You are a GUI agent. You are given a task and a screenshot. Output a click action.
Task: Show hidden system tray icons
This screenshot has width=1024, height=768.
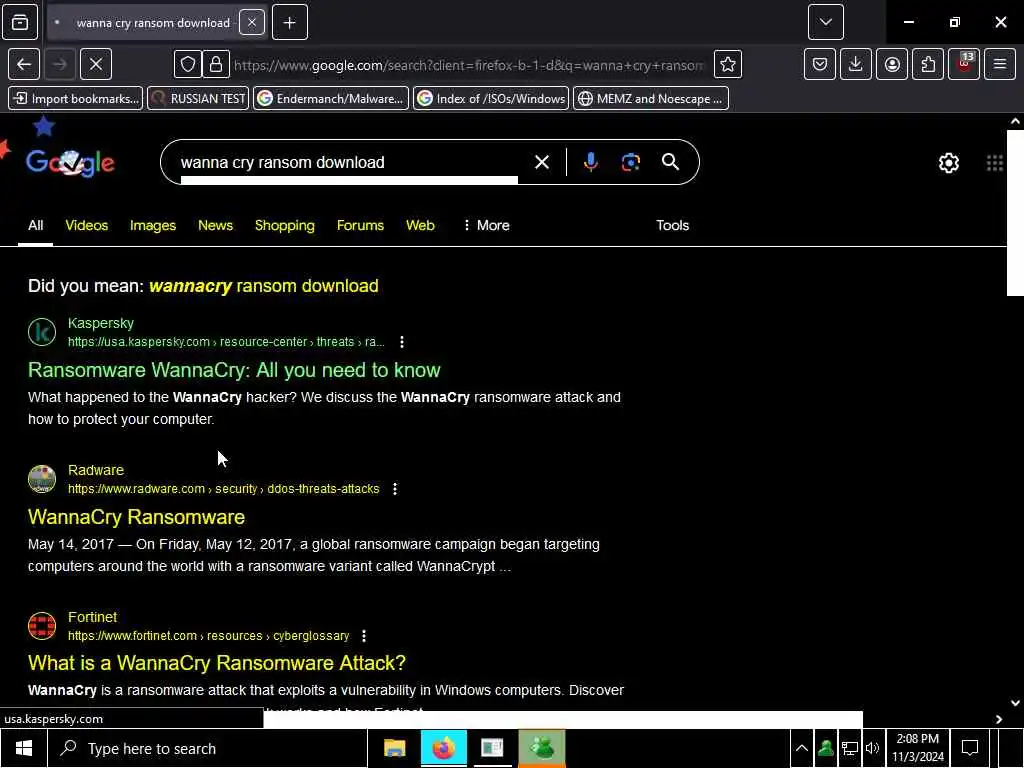coord(802,748)
